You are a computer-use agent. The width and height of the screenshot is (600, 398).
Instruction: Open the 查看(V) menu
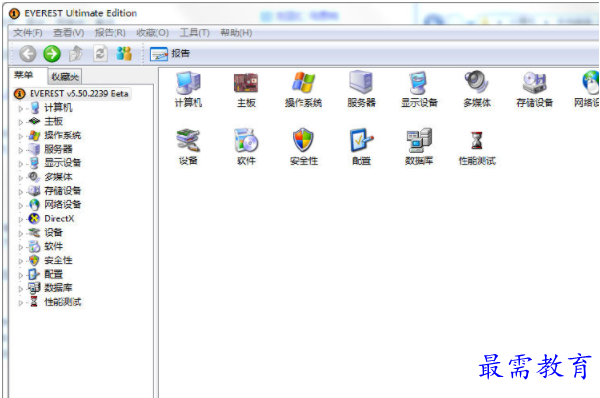68,33
